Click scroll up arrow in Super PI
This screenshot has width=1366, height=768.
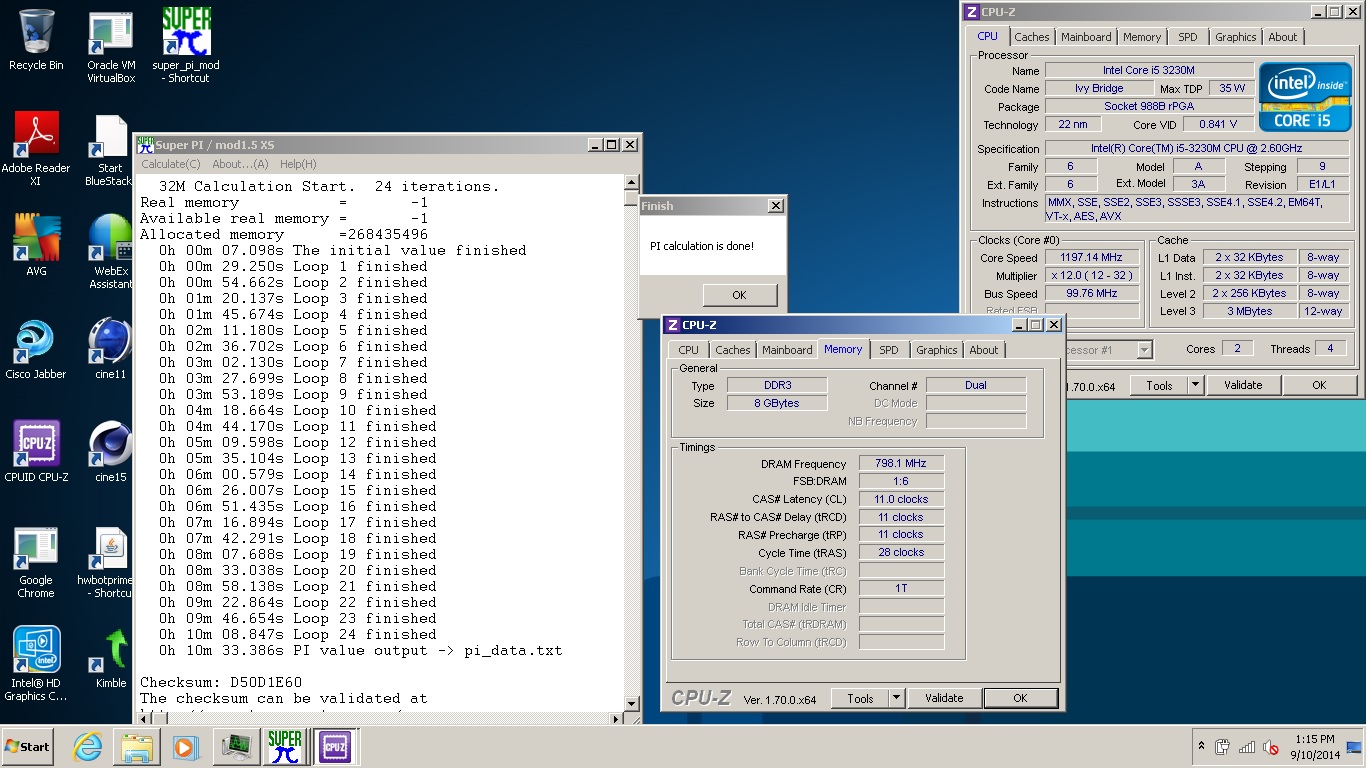(x=631, y=183)
